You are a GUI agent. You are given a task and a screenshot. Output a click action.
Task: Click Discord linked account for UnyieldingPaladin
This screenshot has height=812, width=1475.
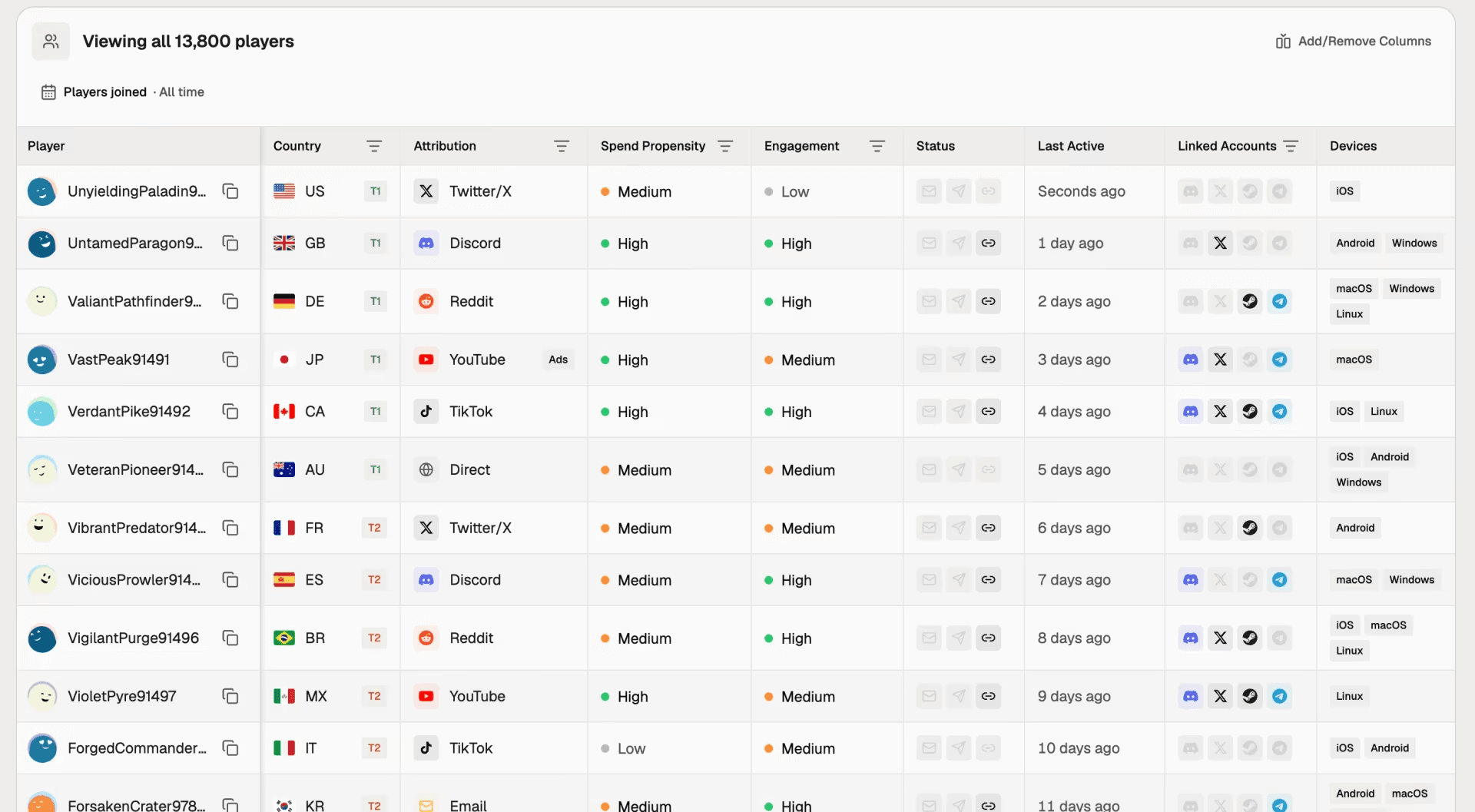1191,191
